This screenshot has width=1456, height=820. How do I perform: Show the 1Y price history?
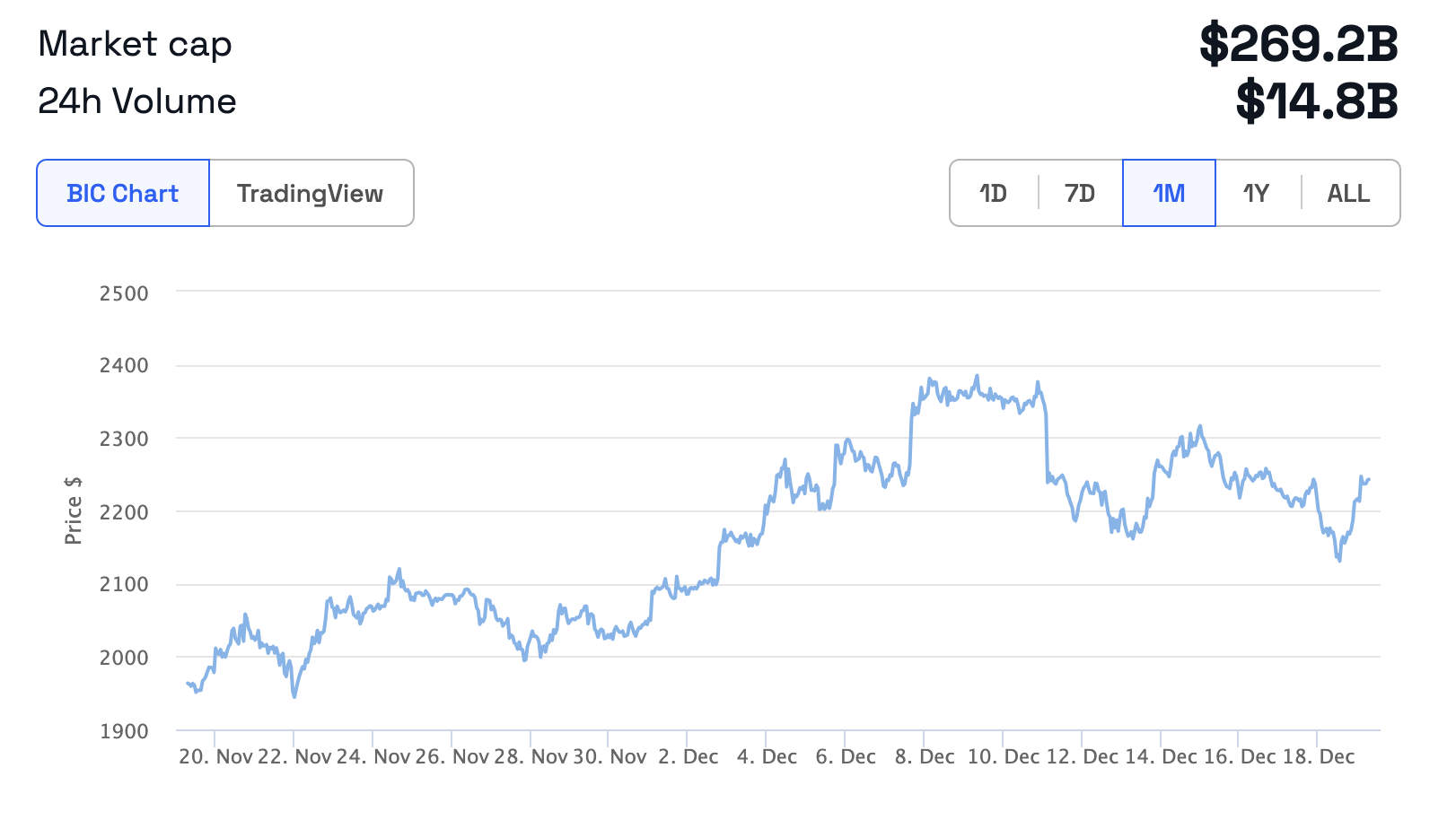point(1257,193)
